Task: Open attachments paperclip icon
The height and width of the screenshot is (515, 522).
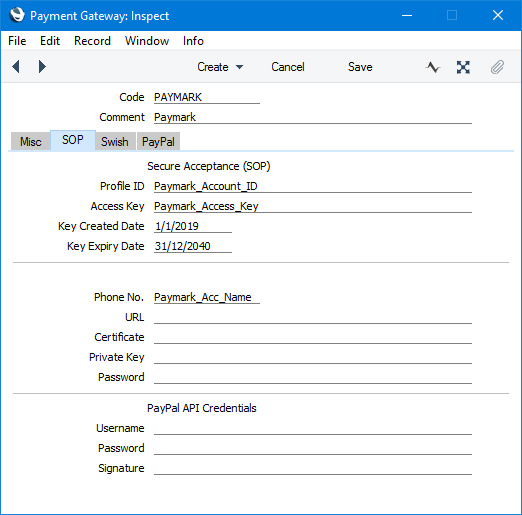Action: coord(497,67)
